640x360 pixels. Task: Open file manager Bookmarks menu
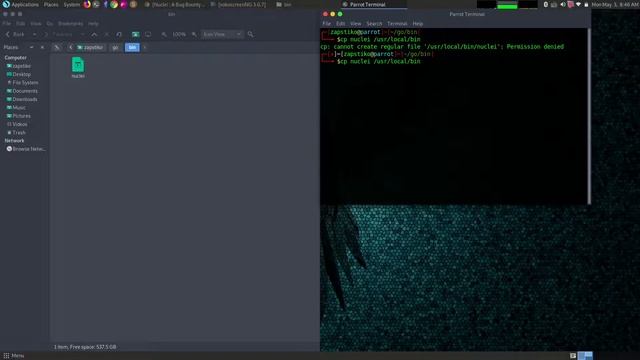click(70, 24)
